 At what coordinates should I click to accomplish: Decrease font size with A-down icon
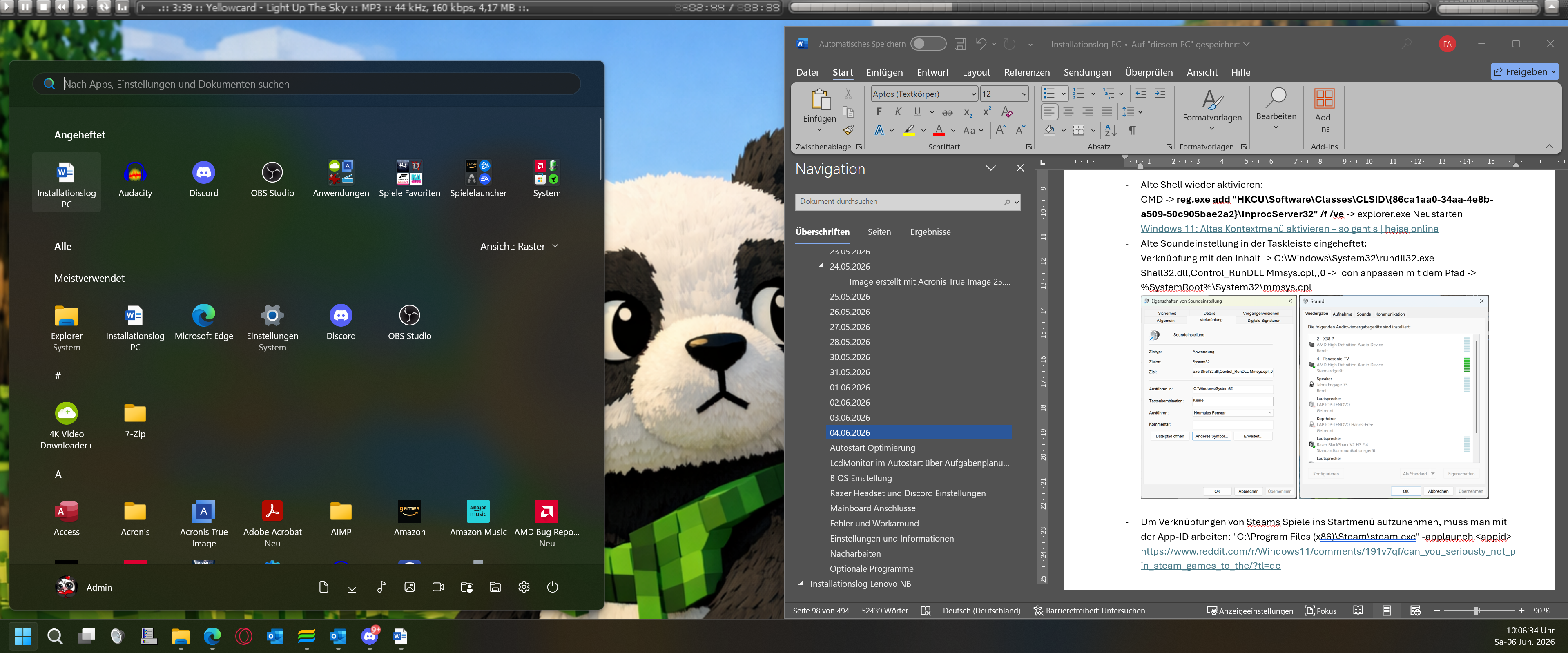click(x=1021, y=129)
